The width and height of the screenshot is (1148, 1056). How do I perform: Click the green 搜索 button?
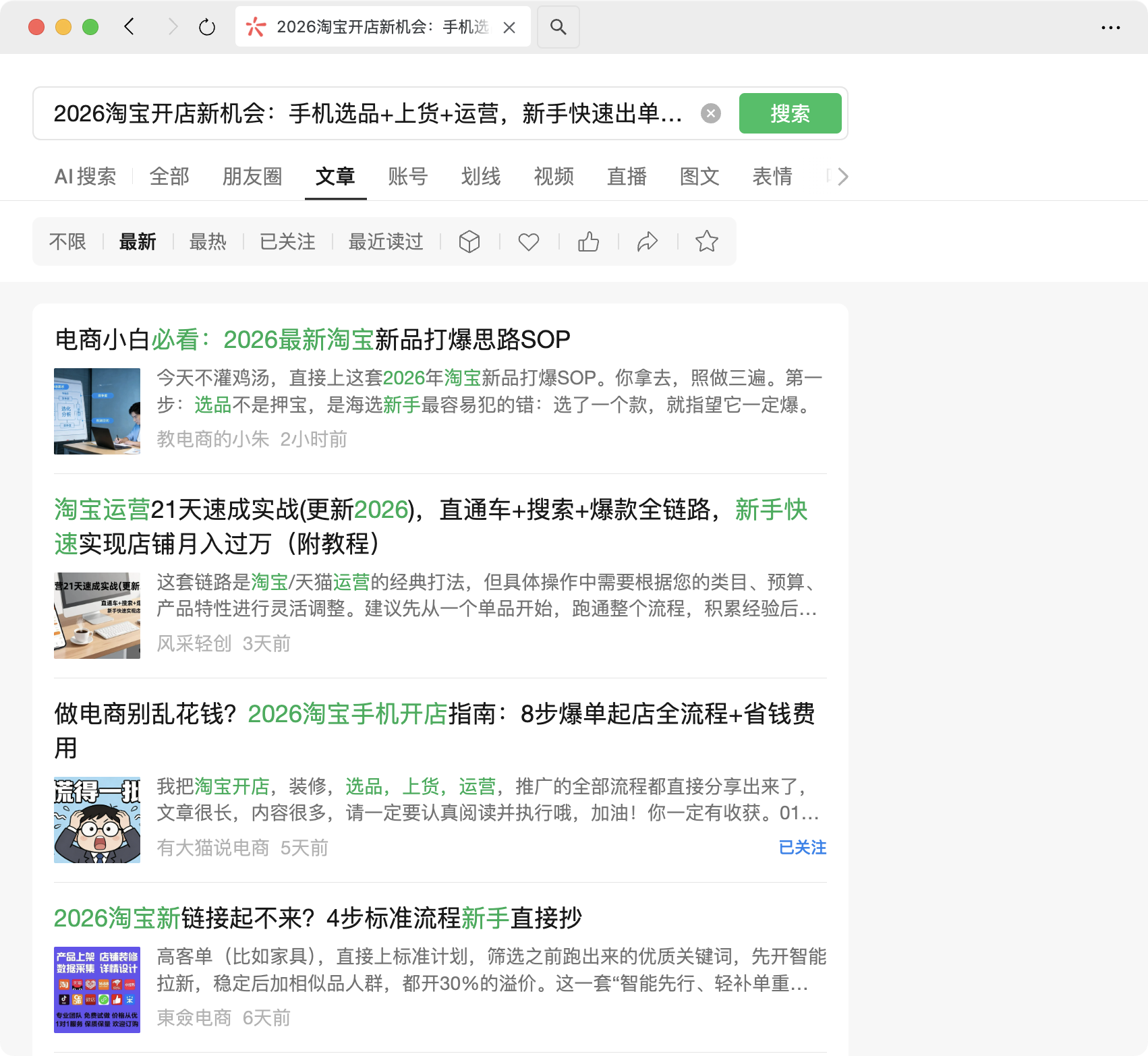click(x=791, y=113)
